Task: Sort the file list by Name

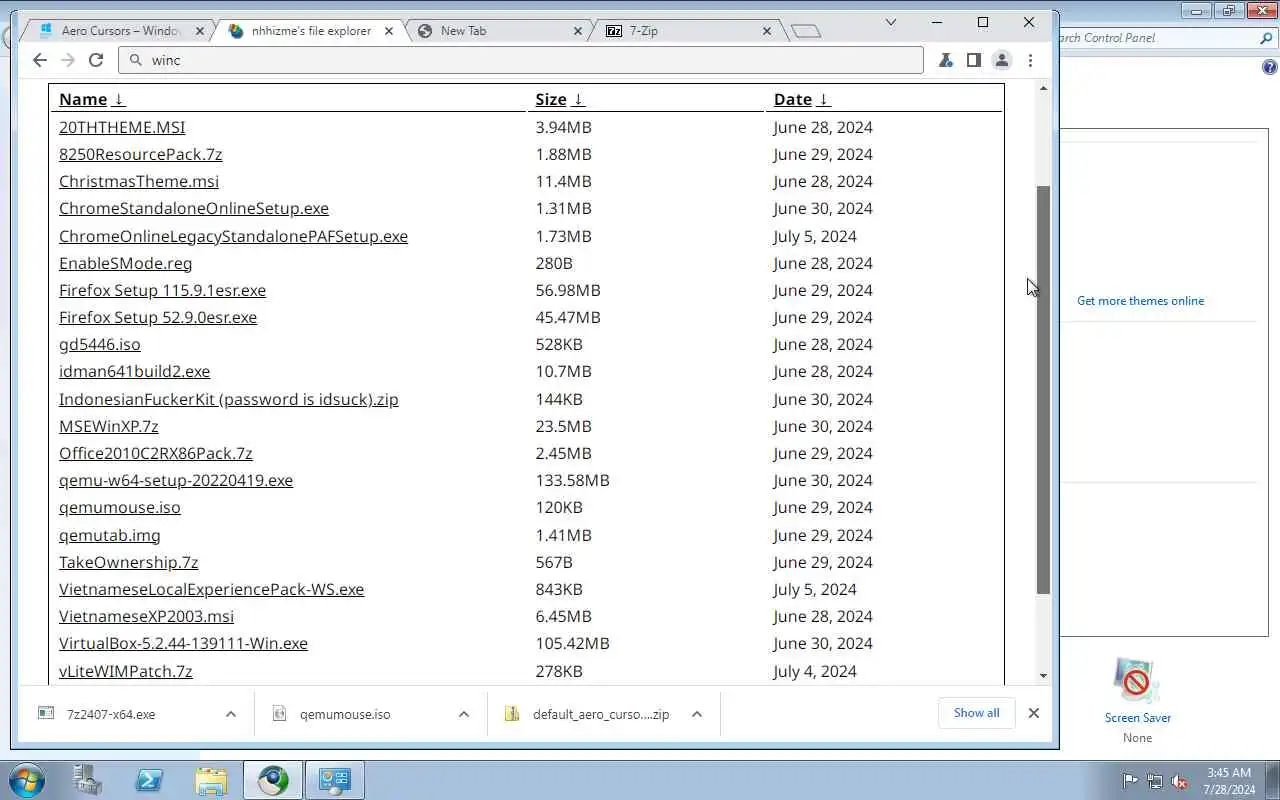Action: point(92,99)
